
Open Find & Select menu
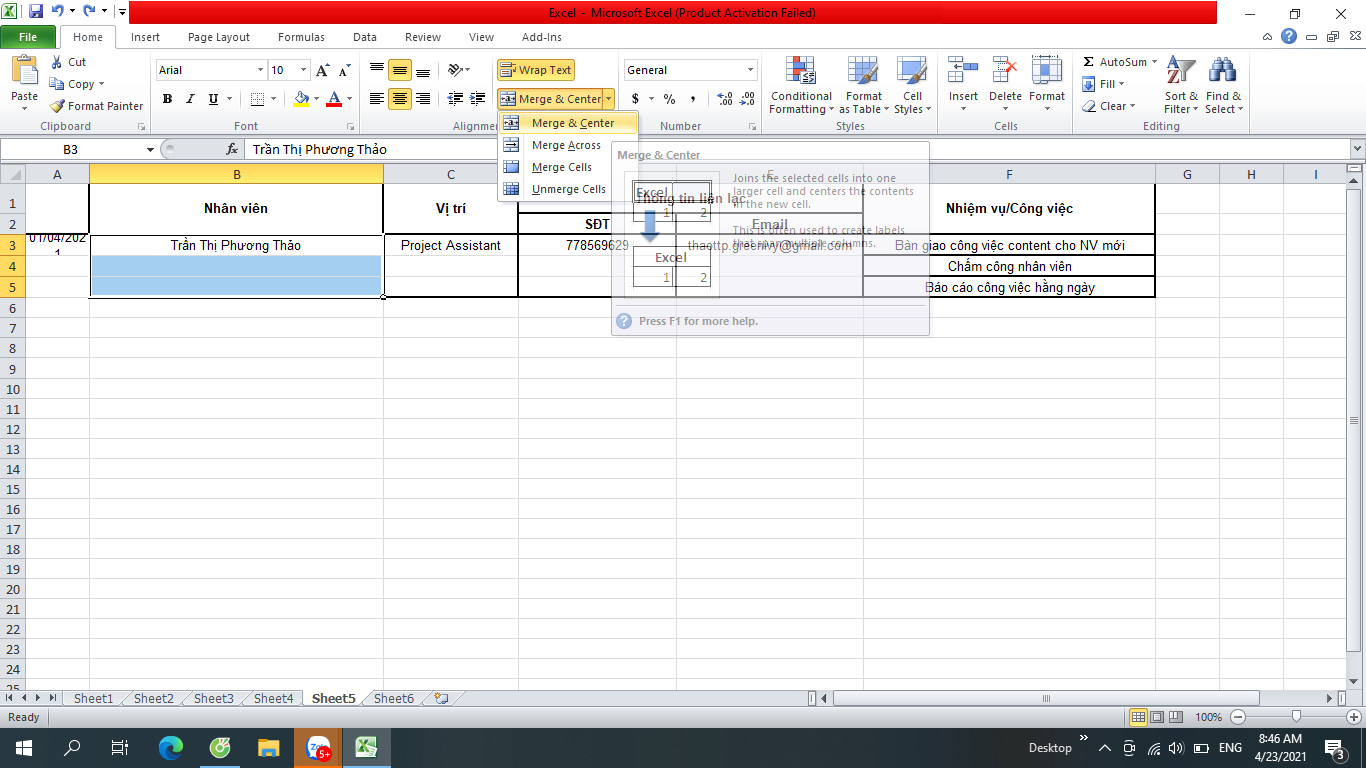pyautogui.click(x=1223, y=86)
